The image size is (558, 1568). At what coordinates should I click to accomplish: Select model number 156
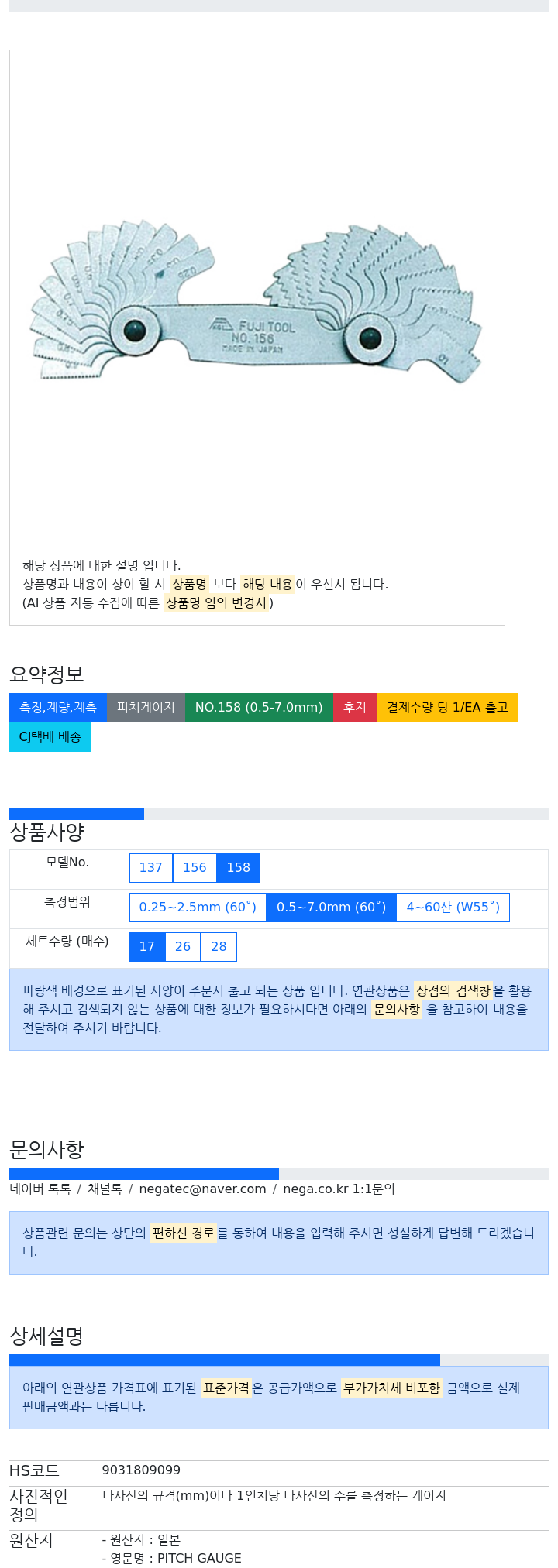coord(195,868)
